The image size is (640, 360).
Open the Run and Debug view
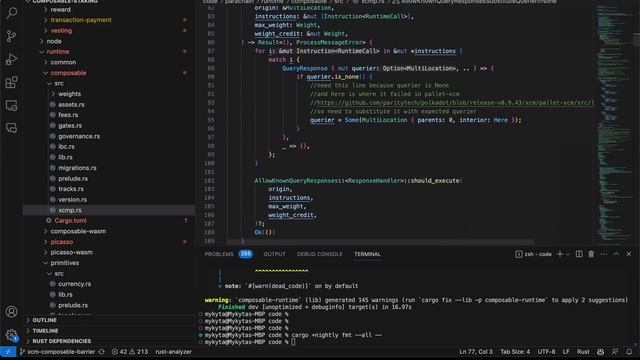click(x=11, y=59)
